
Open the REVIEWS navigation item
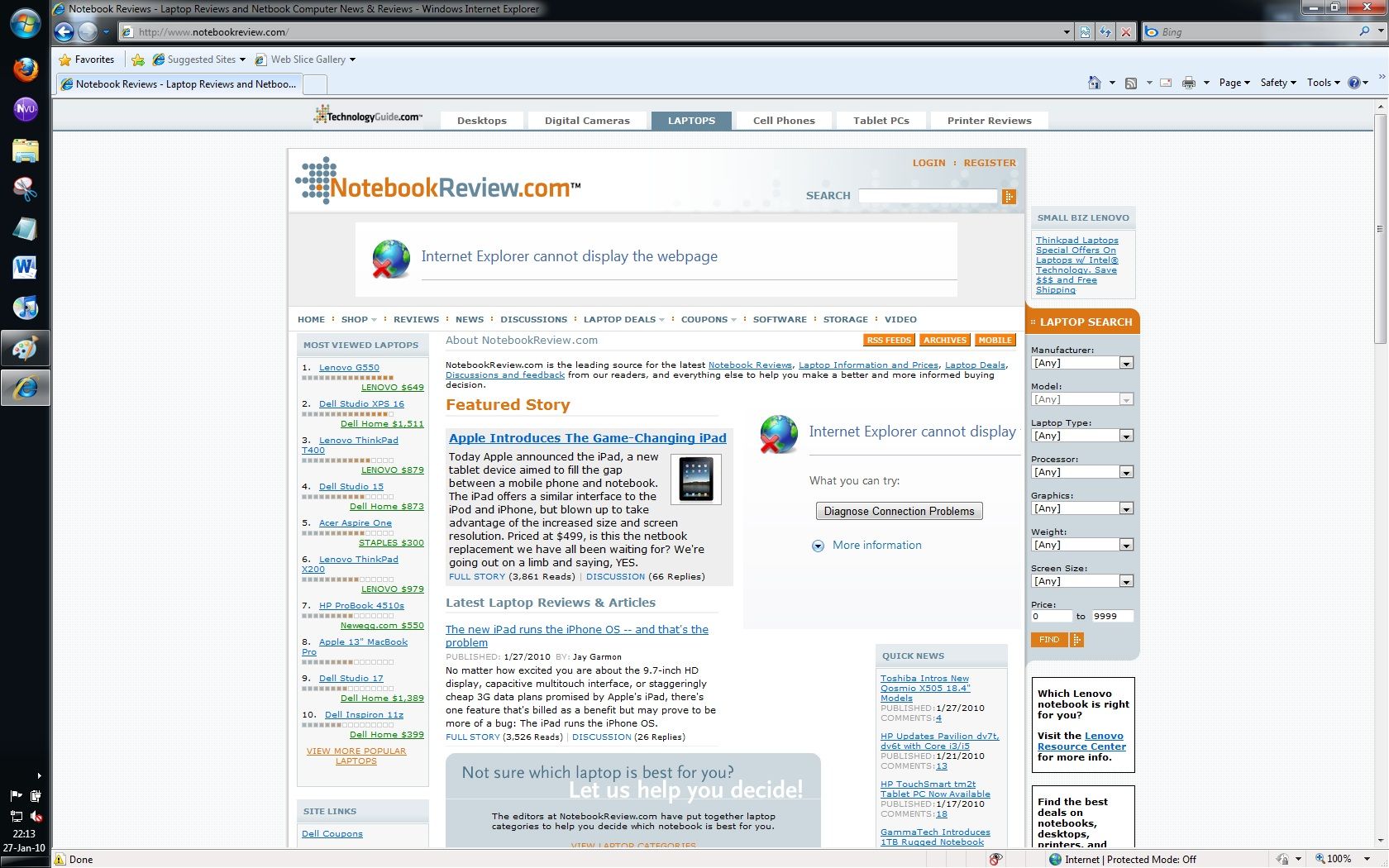point(416,319)
